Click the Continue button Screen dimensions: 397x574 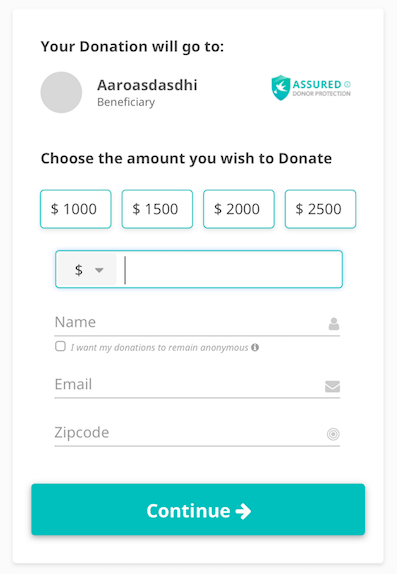tap(198, 510)
